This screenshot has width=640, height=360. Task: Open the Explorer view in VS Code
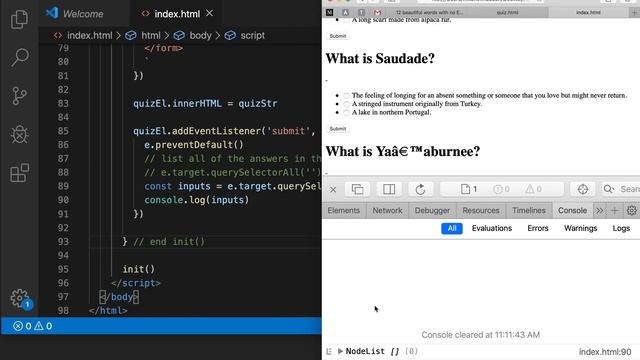click(19, 19)
